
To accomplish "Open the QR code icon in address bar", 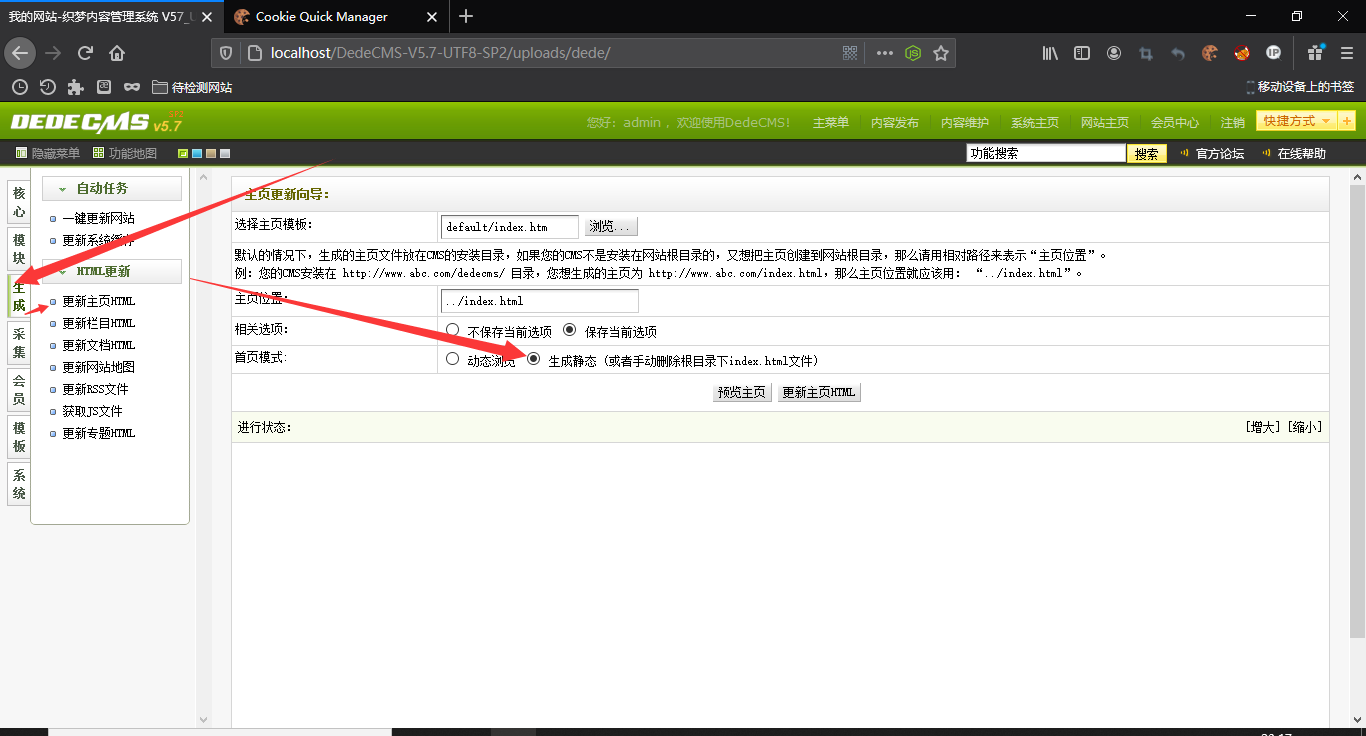I will 850,53.
